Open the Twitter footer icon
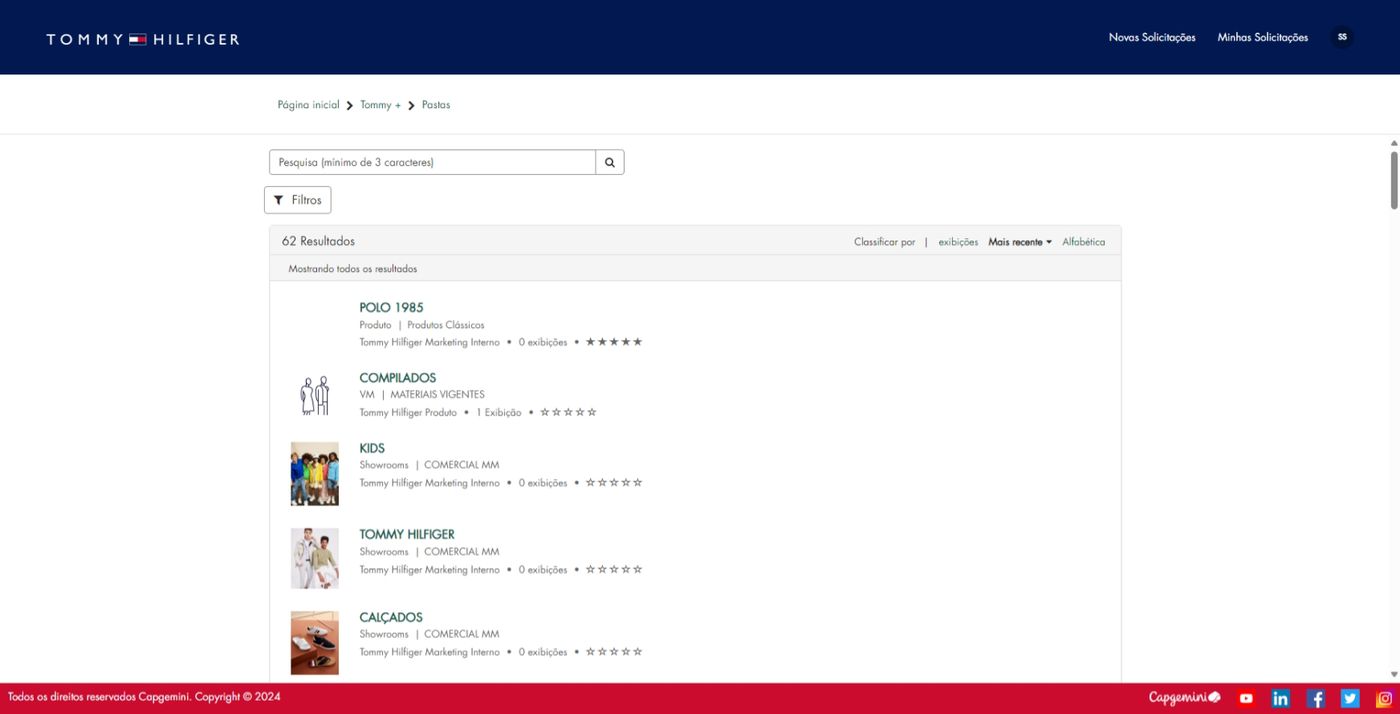 (1350, 698)
